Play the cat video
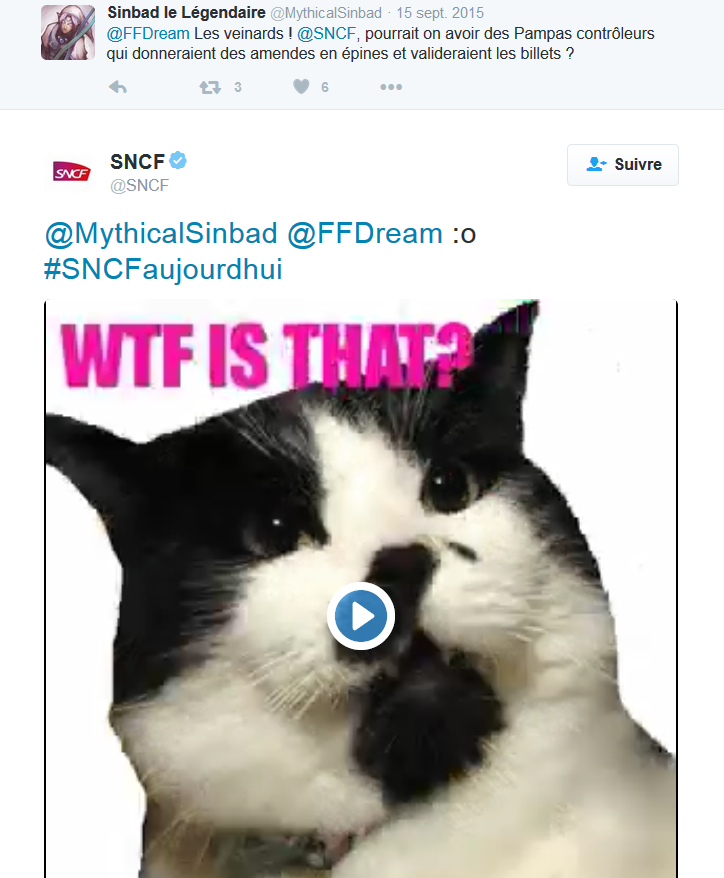The height and width of the screenshot is (878, 724). [361, 616]
